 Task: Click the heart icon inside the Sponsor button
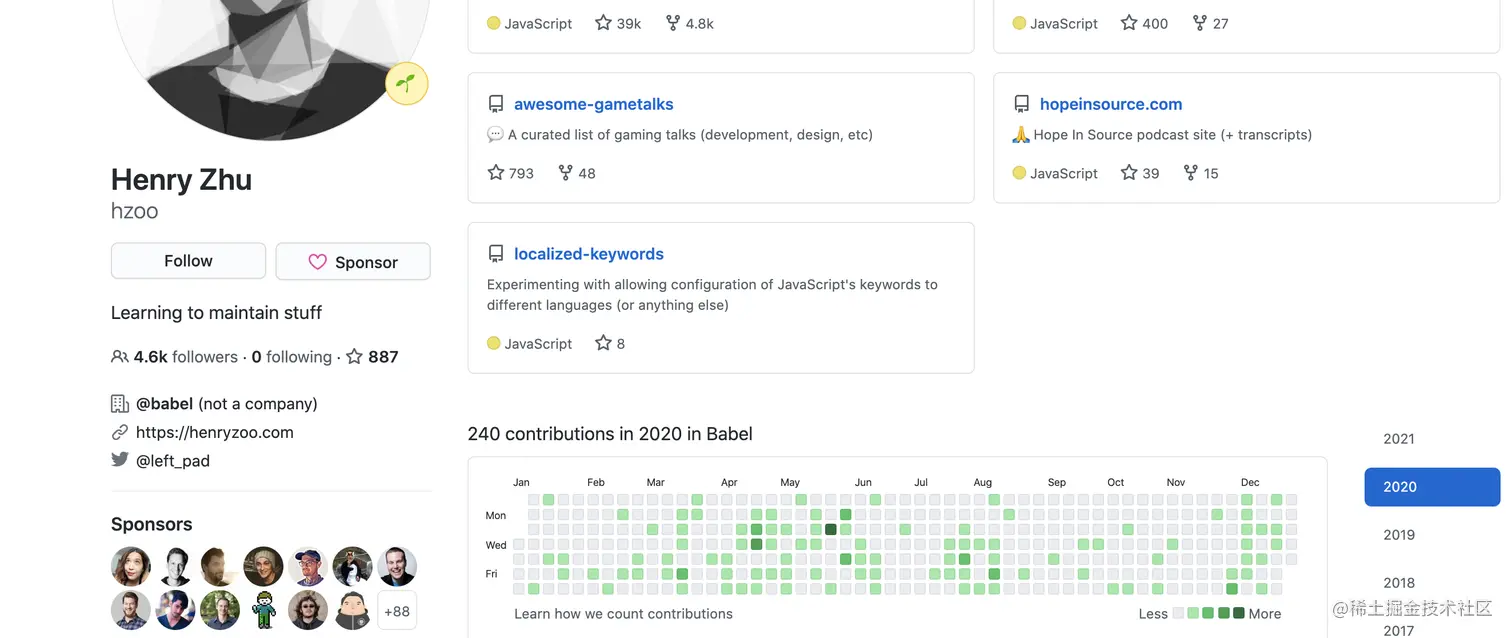click(318, 262)
